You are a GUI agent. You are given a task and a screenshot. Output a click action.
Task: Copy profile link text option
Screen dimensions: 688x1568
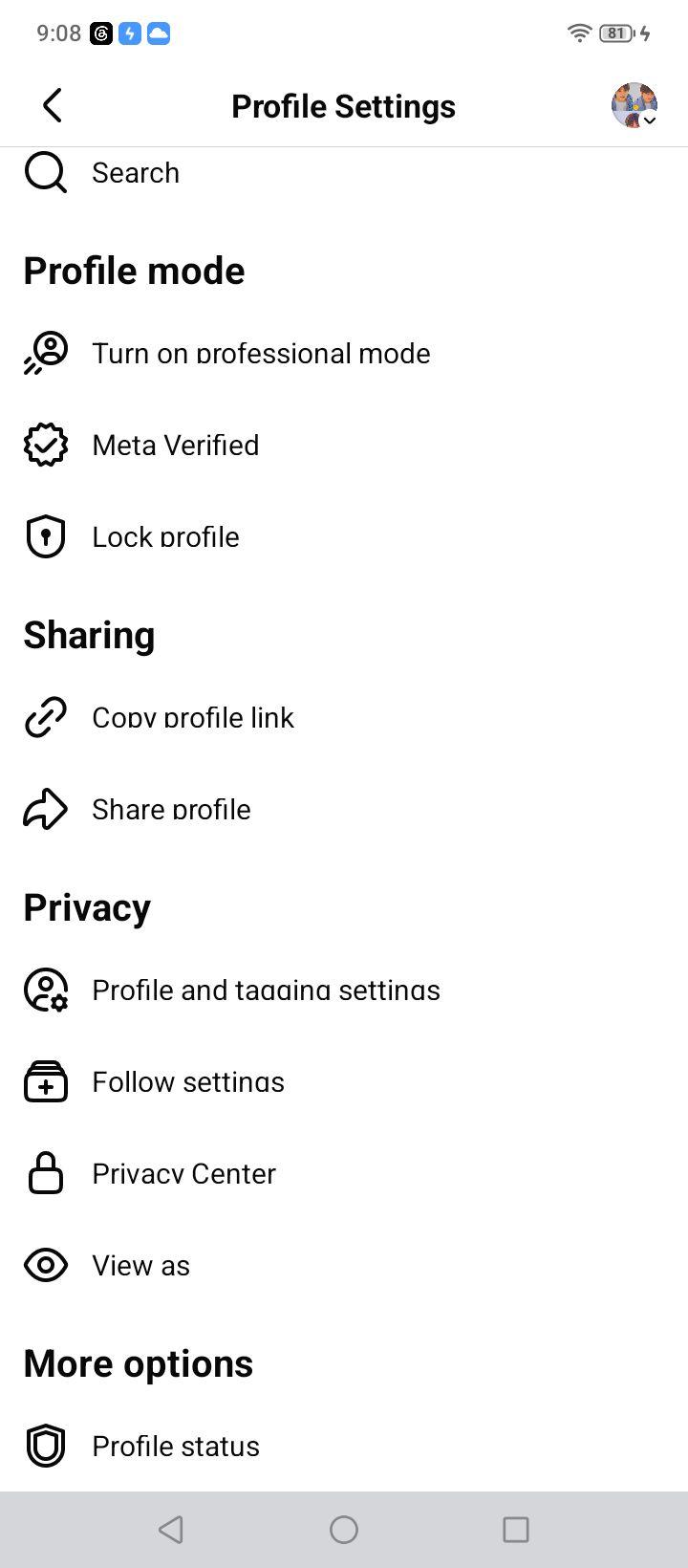[193, 718]
